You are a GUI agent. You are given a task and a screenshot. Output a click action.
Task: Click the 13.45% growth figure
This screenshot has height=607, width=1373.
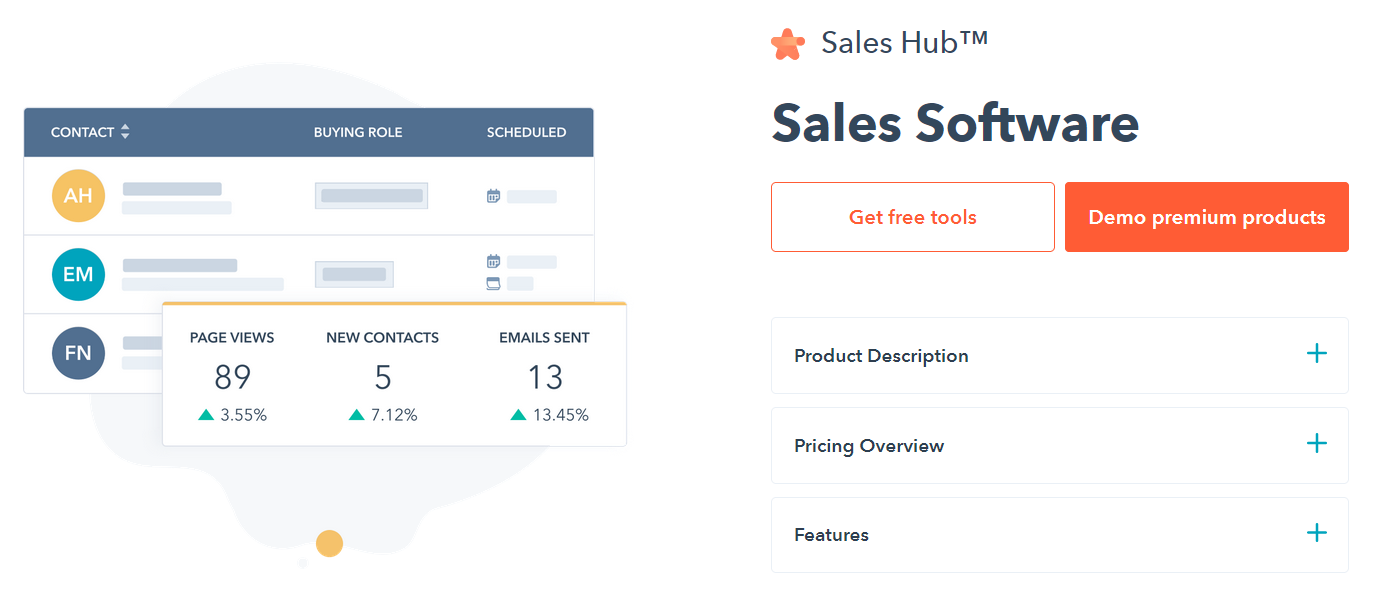point(560,415)
